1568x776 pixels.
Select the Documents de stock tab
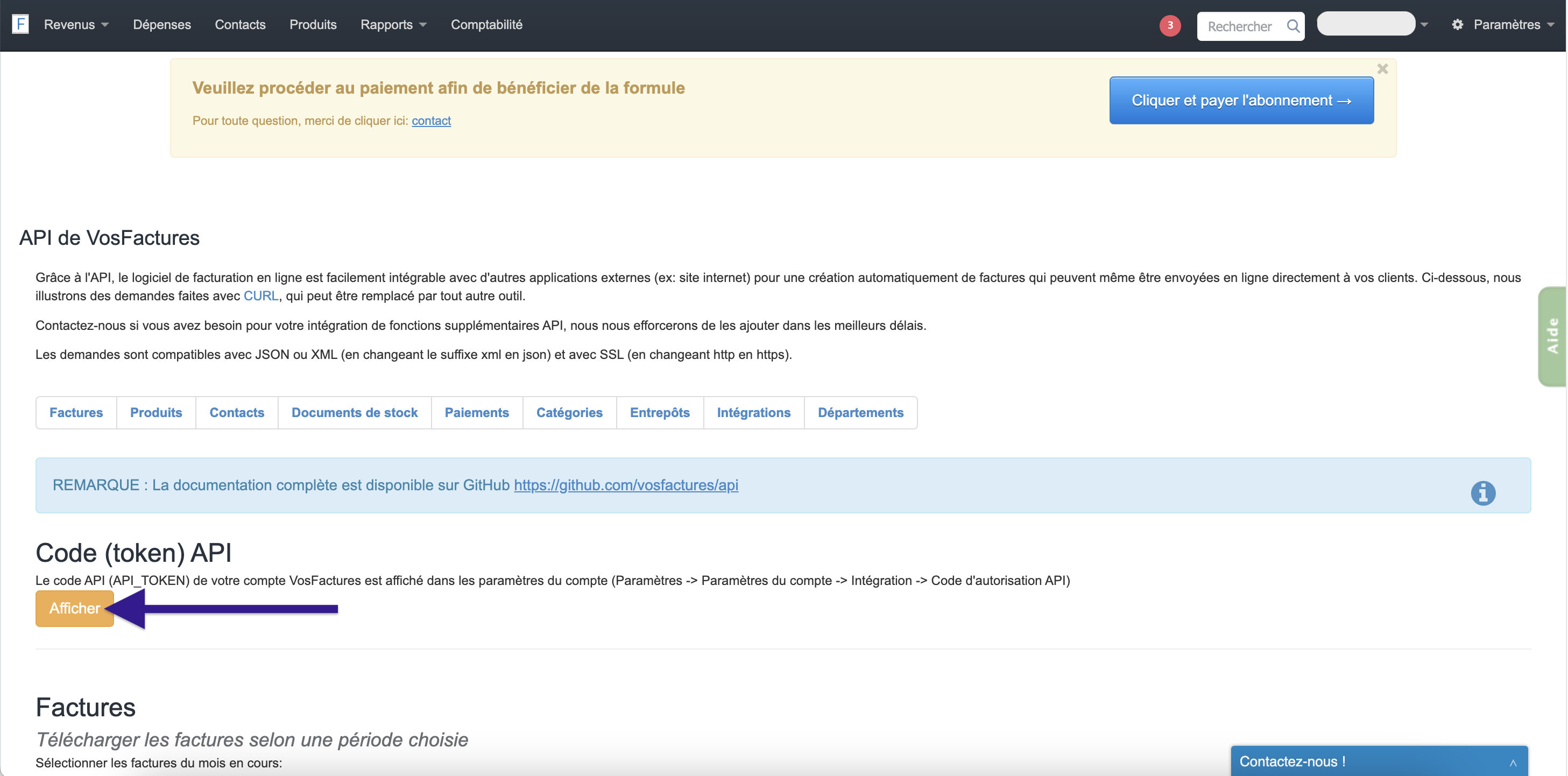[354, 413]
